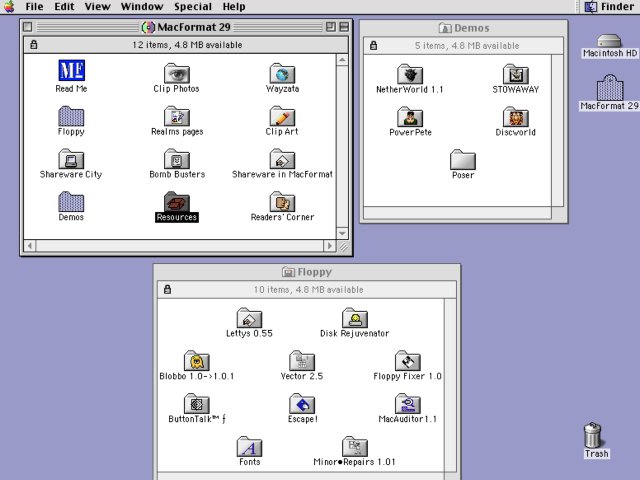640x480 pixels.
Task: Select the PowerPete folder in Demos
Action: pyautogui.click(x=410, y=117)
